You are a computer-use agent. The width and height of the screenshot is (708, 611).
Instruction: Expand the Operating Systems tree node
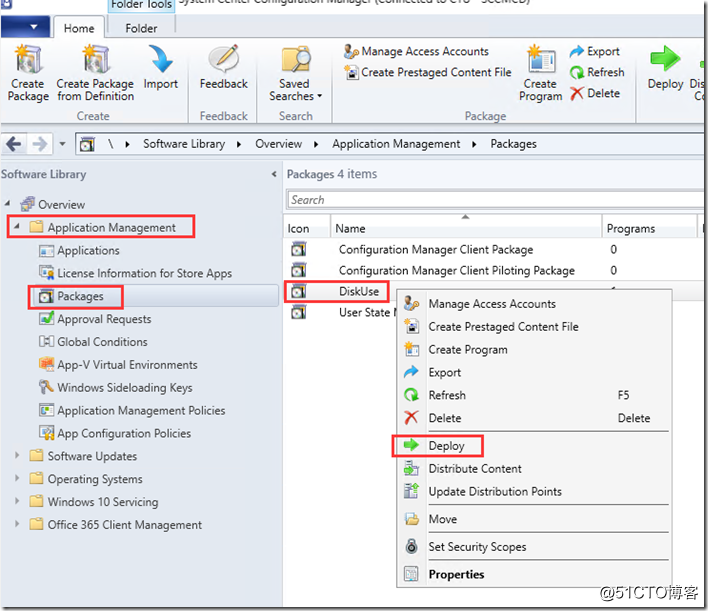(17, 478)
